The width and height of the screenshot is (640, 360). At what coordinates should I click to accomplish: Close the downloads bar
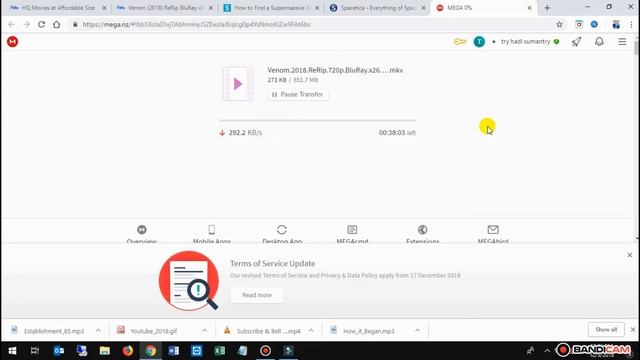[x=633, y=330]
